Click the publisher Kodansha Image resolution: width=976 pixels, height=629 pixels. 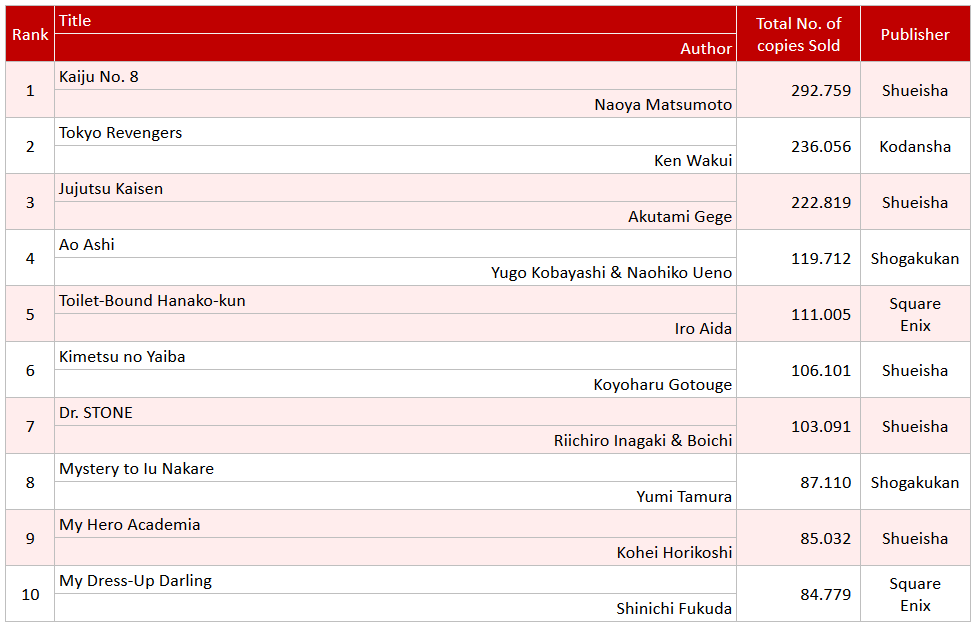[915, 146]
